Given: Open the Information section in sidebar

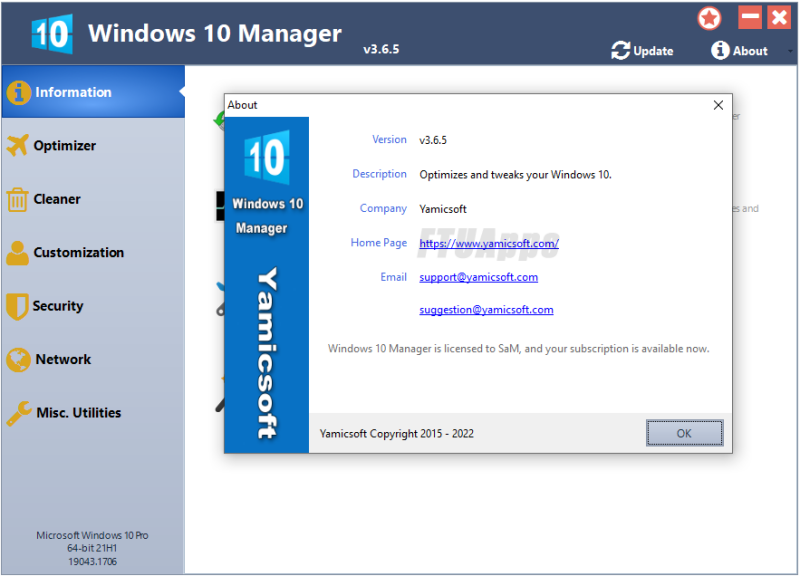Looking at the screenshot, I should point(93,92).
